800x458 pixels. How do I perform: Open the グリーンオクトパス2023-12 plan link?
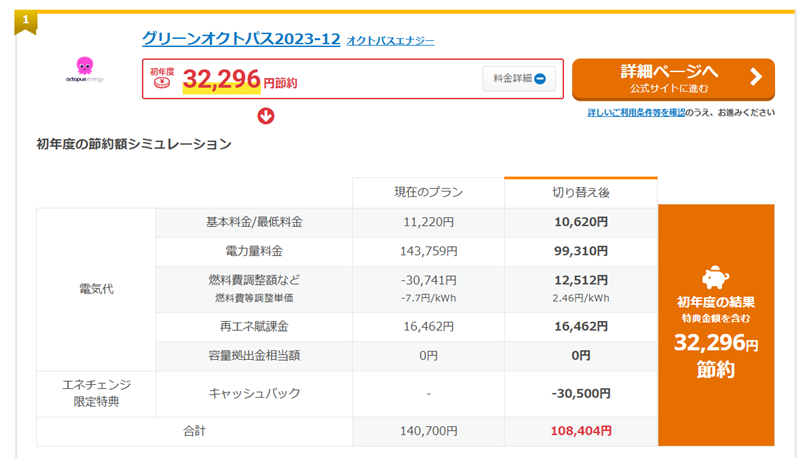pos(241,38)
